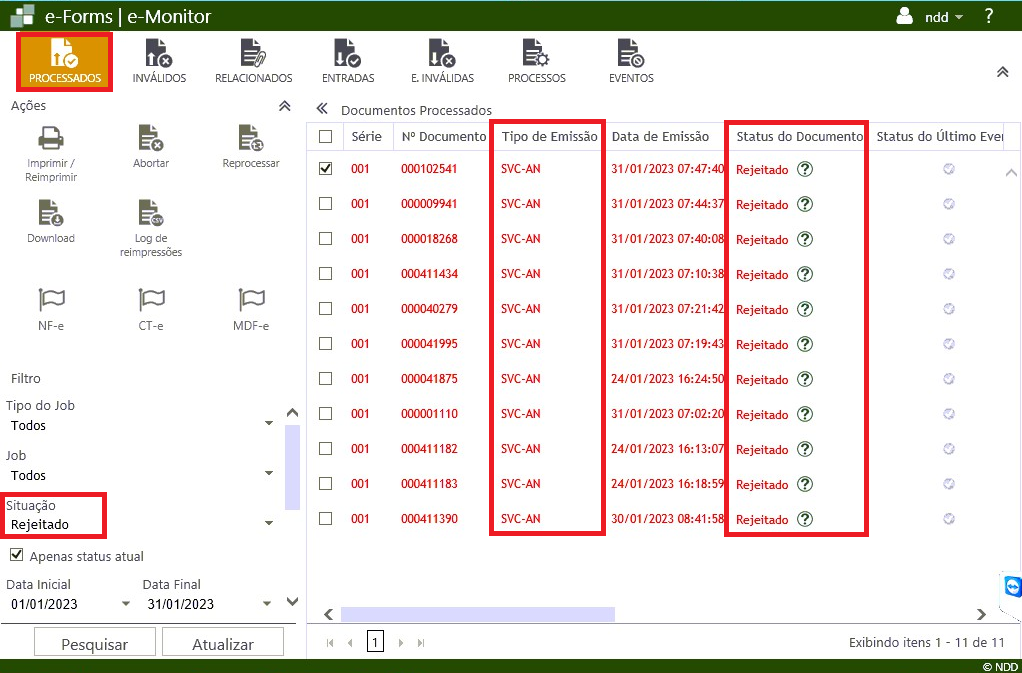Collapse the Ações panel
The image size is (1022, 673).
click(x=284, y=106)
